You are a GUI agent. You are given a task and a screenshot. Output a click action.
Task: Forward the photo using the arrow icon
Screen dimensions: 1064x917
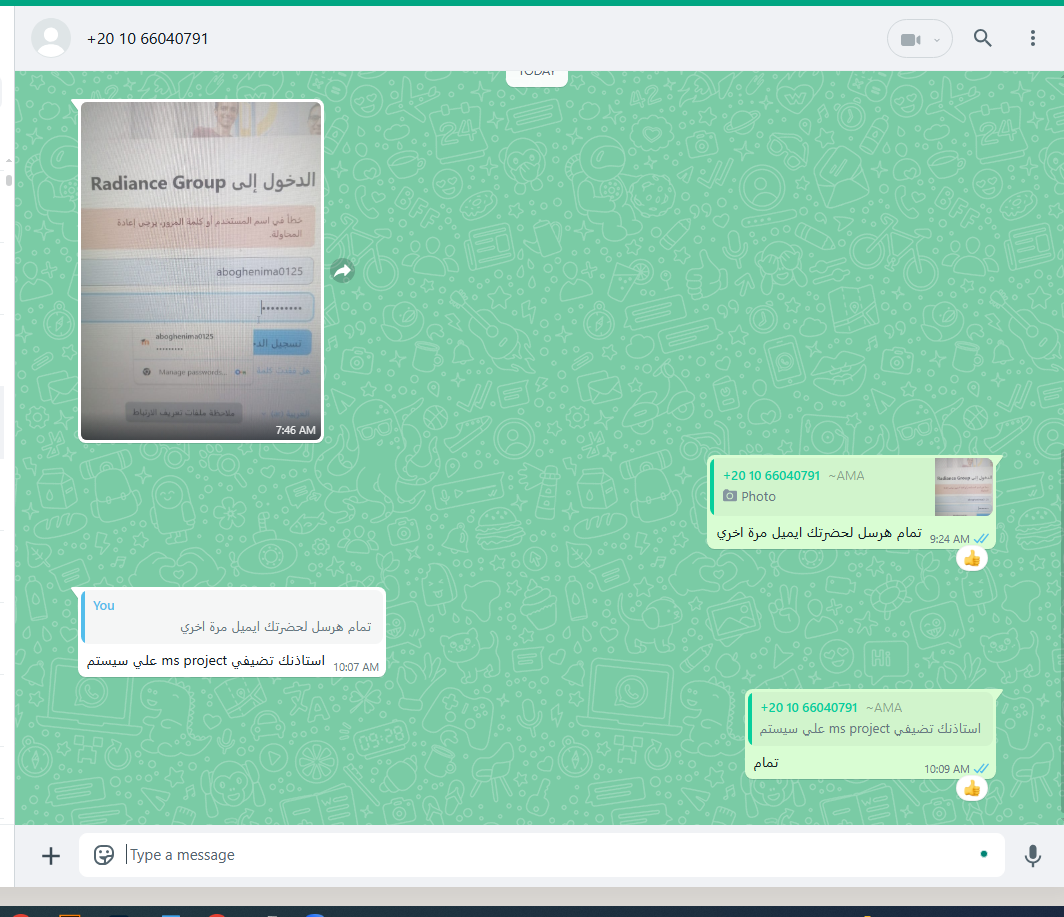click(343, 271)
